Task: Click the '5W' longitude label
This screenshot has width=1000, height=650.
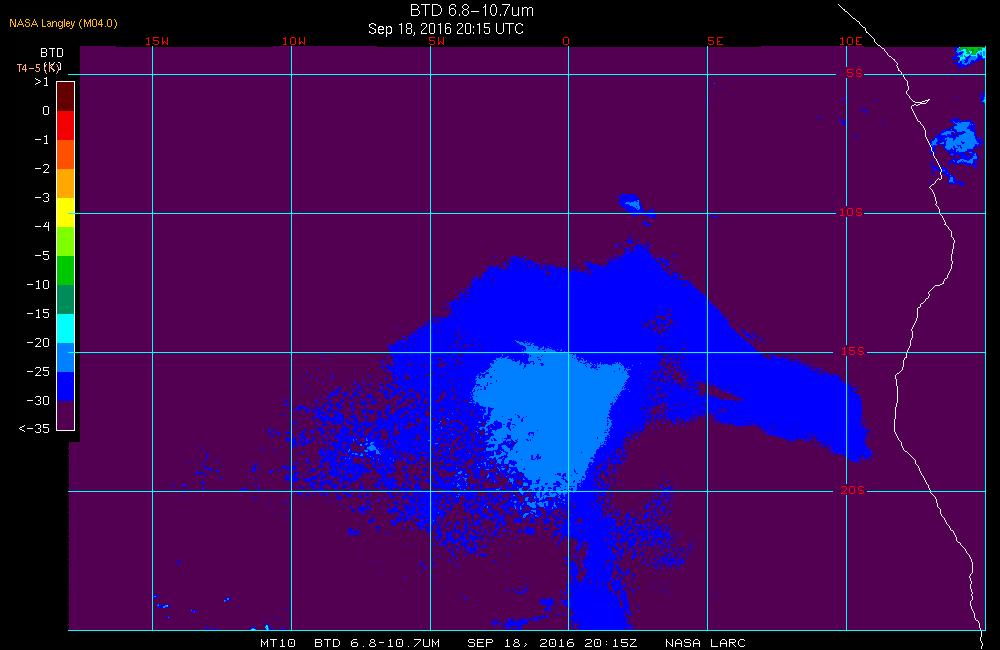Action: pyautogui.click(x=437, y=41)
